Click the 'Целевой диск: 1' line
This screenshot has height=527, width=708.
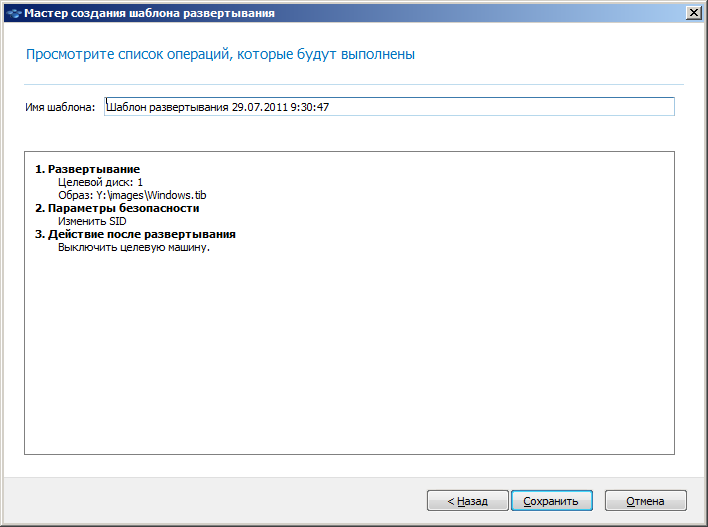coord(100,182)
